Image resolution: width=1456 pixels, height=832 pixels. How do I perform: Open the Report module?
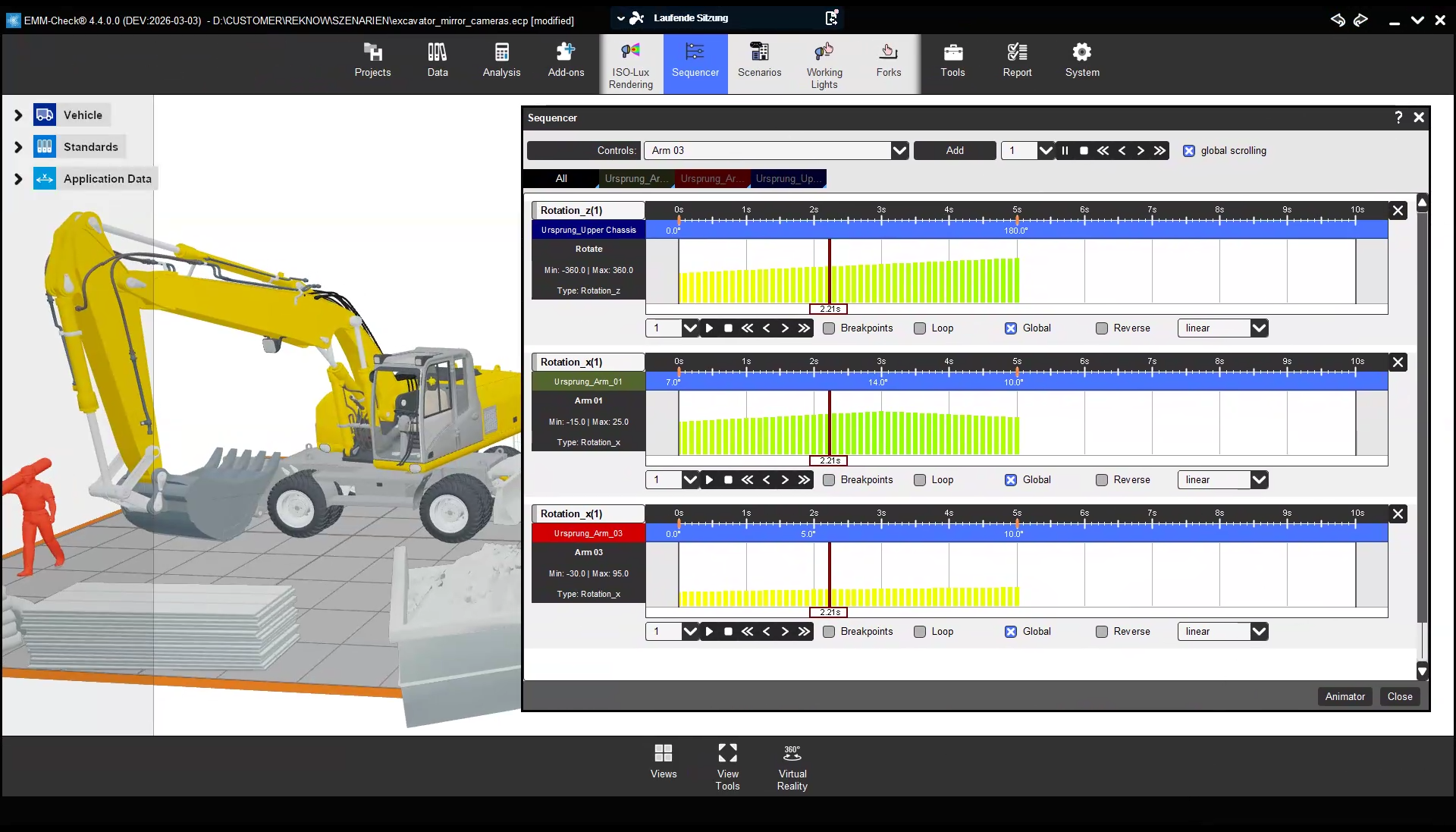tap(1017, 61)
